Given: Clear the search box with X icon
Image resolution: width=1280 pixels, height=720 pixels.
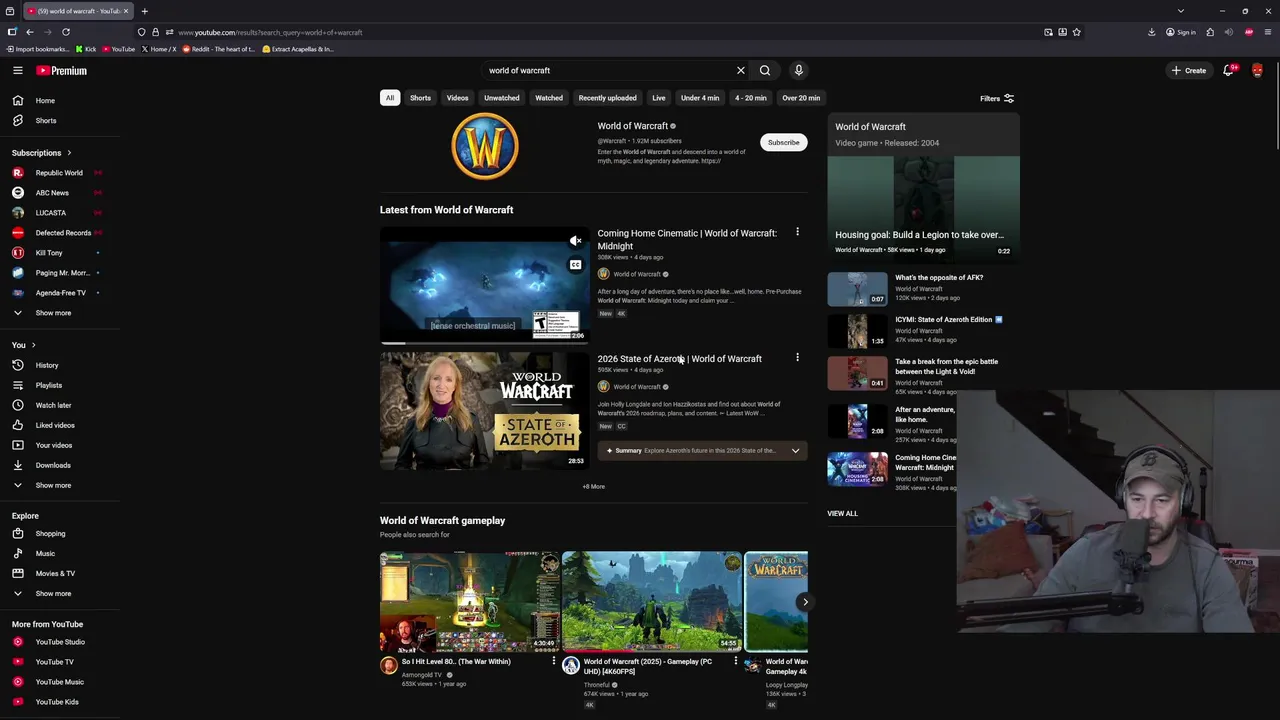Looking at the screenshot, I should tap(741, 70).
